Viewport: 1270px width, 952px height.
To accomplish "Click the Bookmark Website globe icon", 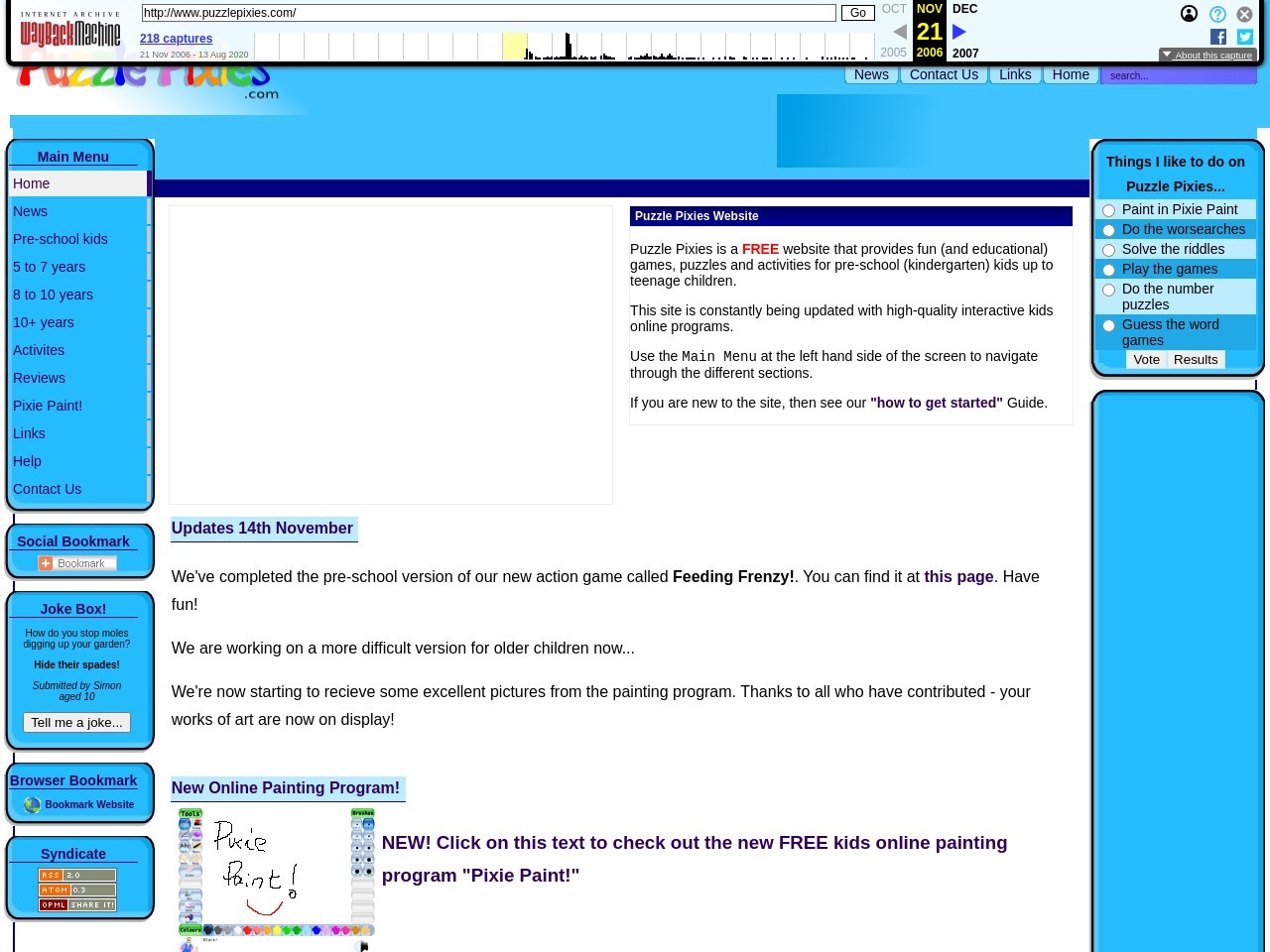I will (x=32, y=805).
